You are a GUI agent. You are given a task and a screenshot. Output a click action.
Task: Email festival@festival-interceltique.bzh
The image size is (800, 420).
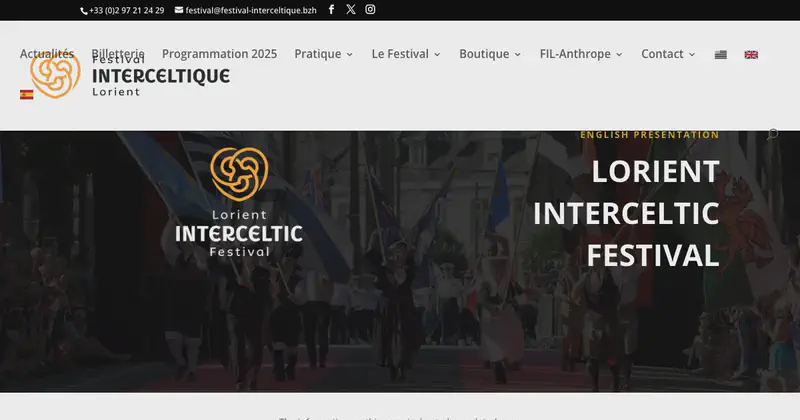251,10
